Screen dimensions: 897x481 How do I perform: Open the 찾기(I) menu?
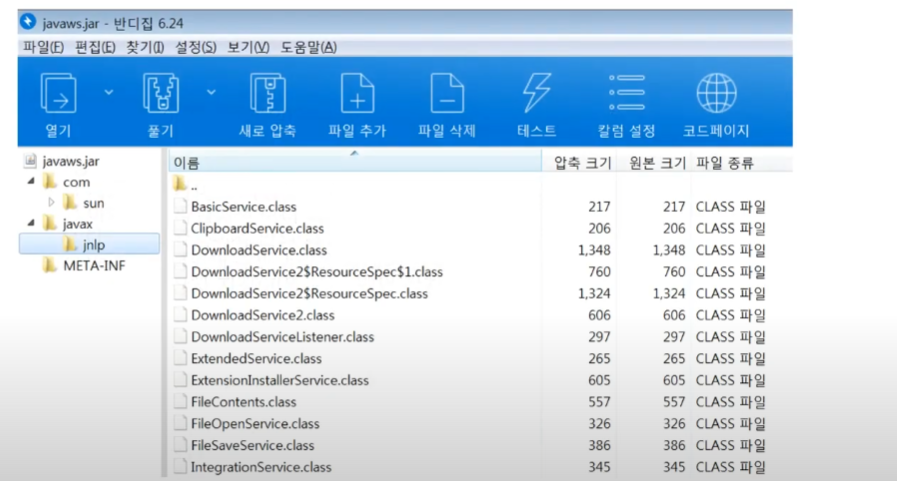145,47
